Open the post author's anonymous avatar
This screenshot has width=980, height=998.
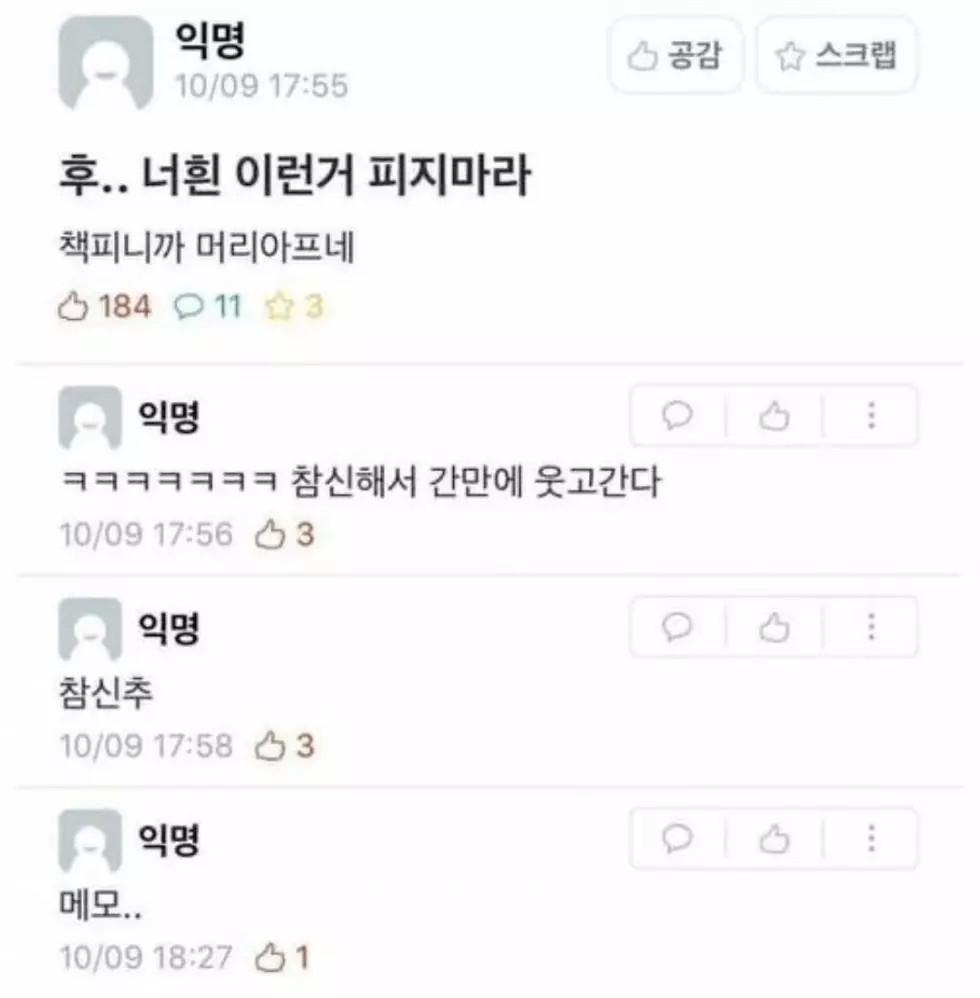106,62
